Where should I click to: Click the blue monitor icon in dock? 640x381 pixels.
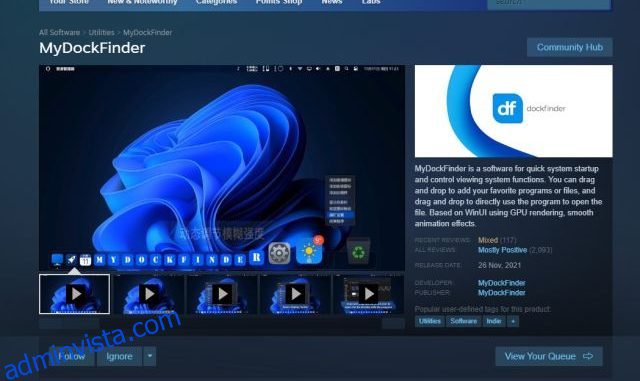point(57,259)
